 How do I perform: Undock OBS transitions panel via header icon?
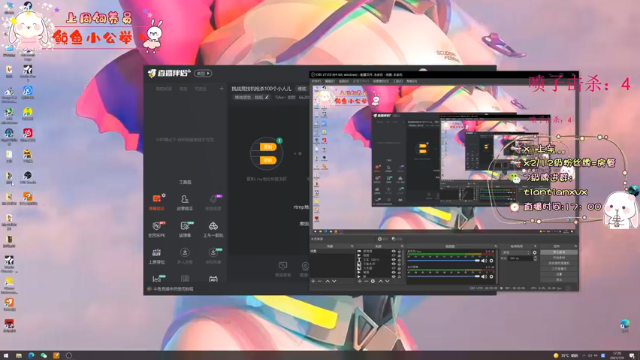[x=535, y=246]
